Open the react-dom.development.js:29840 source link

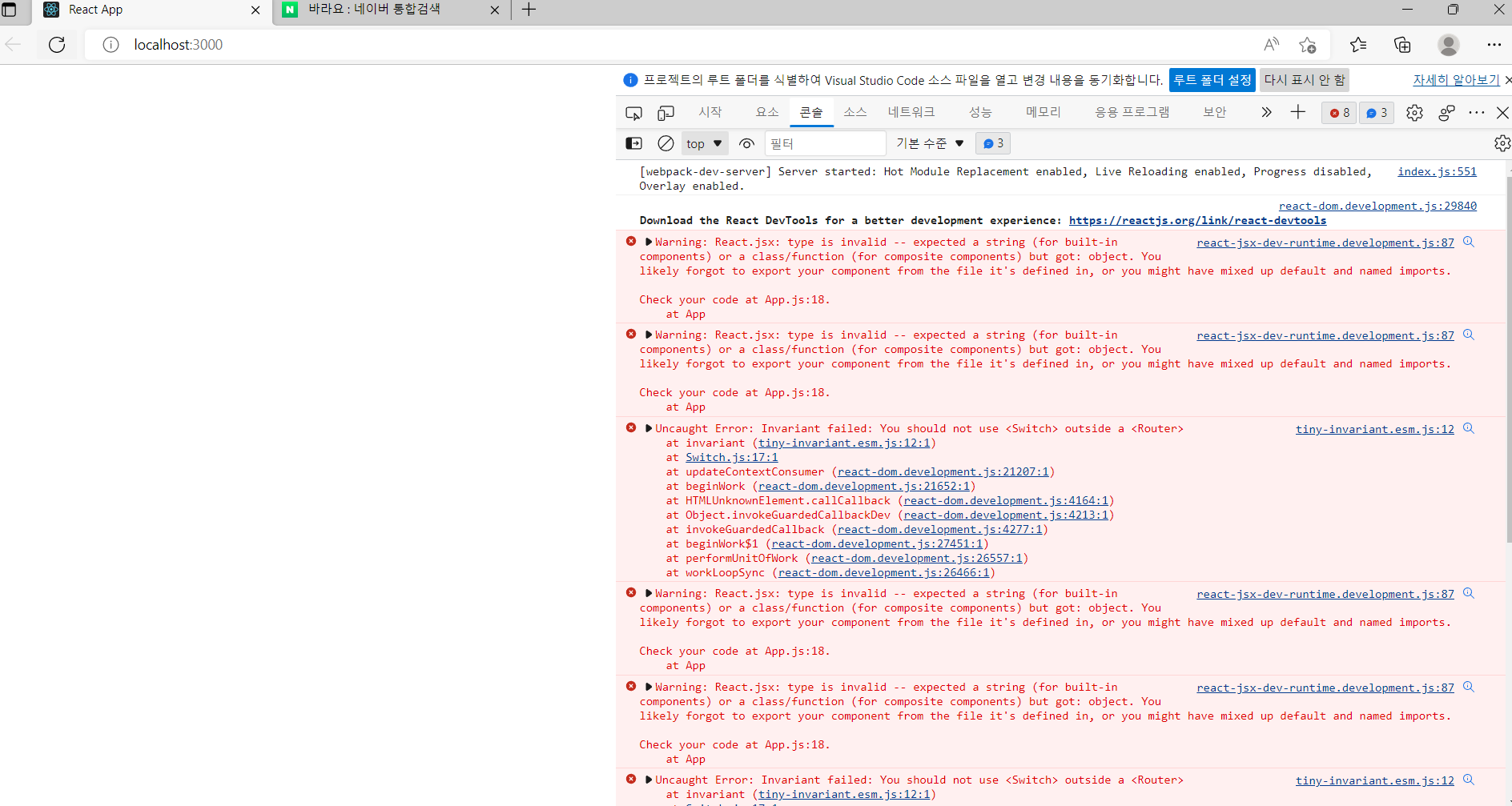tap(1377, 206)
